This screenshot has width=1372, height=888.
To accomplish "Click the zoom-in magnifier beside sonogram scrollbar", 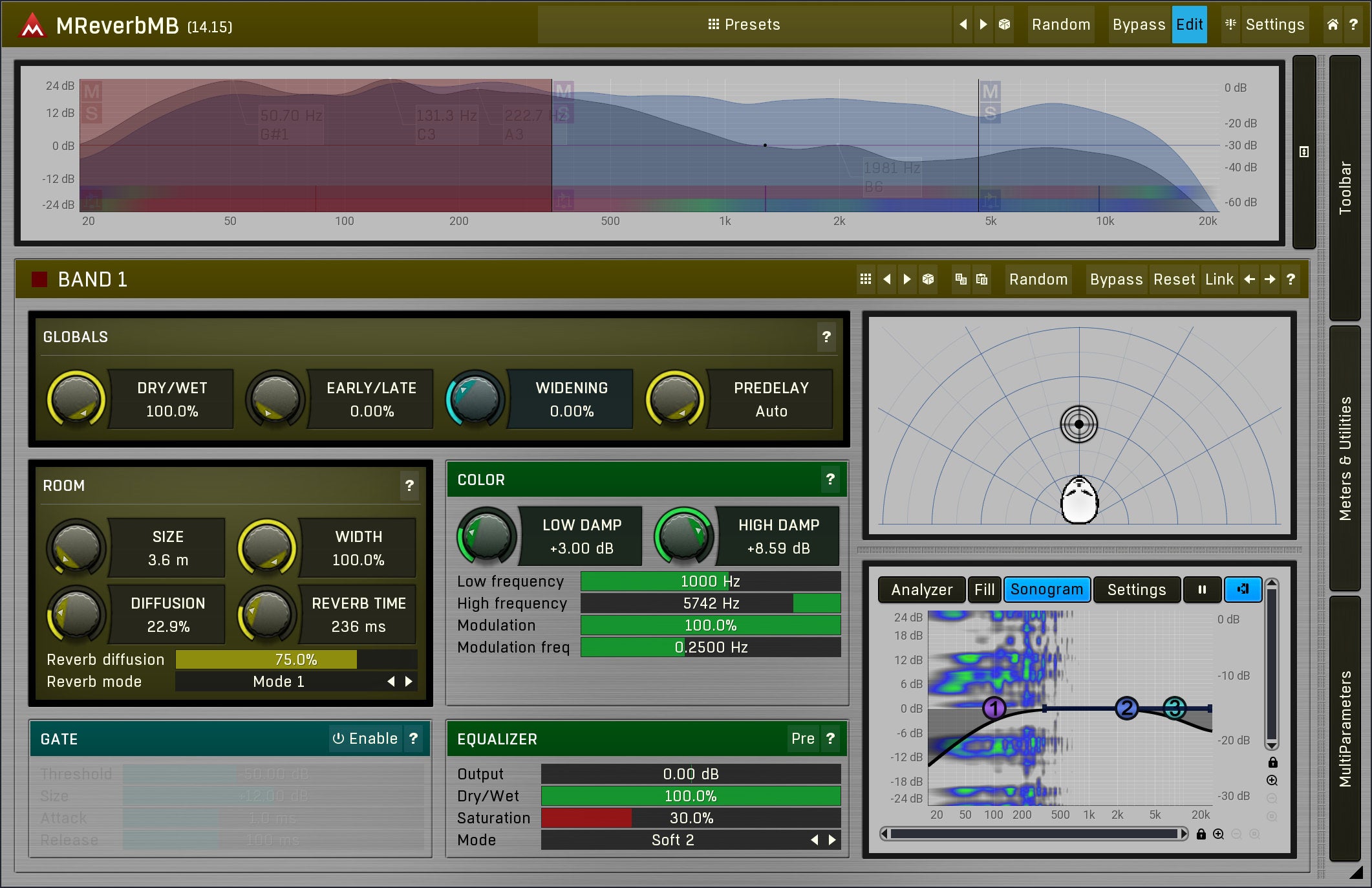I will point(1218,834).
